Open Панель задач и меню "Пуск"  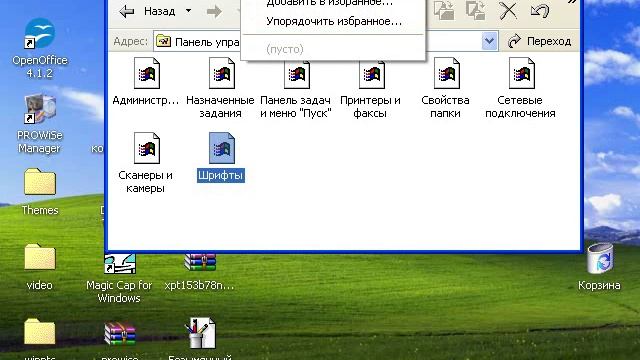[296, 88]
